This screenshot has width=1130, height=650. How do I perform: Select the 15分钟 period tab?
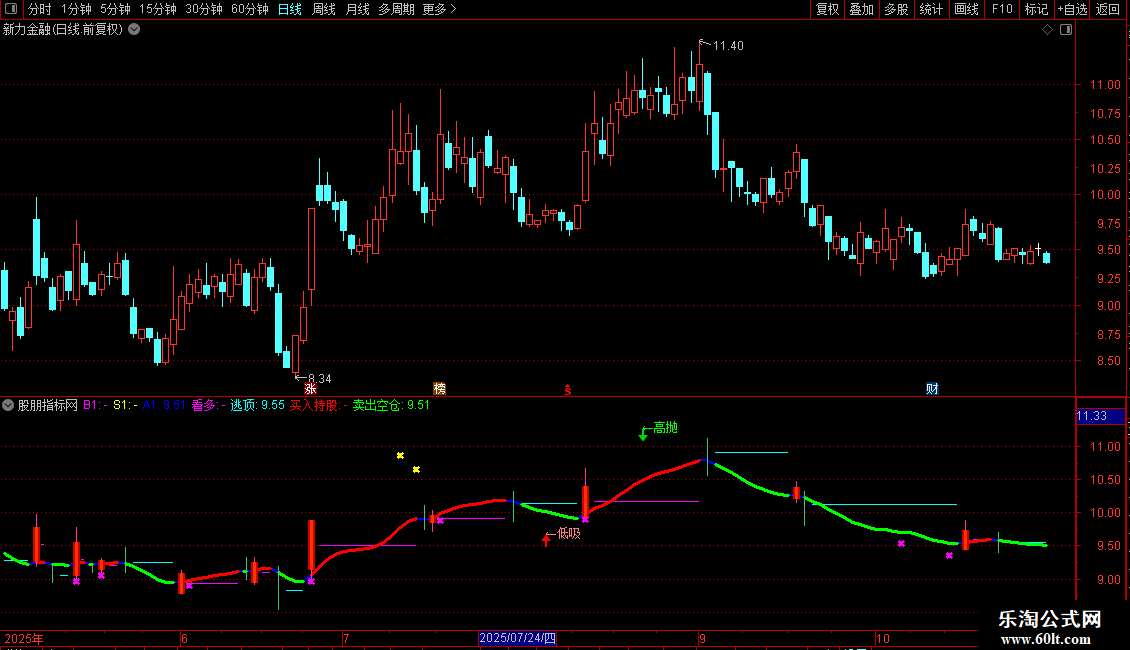[x=158, y=9]
